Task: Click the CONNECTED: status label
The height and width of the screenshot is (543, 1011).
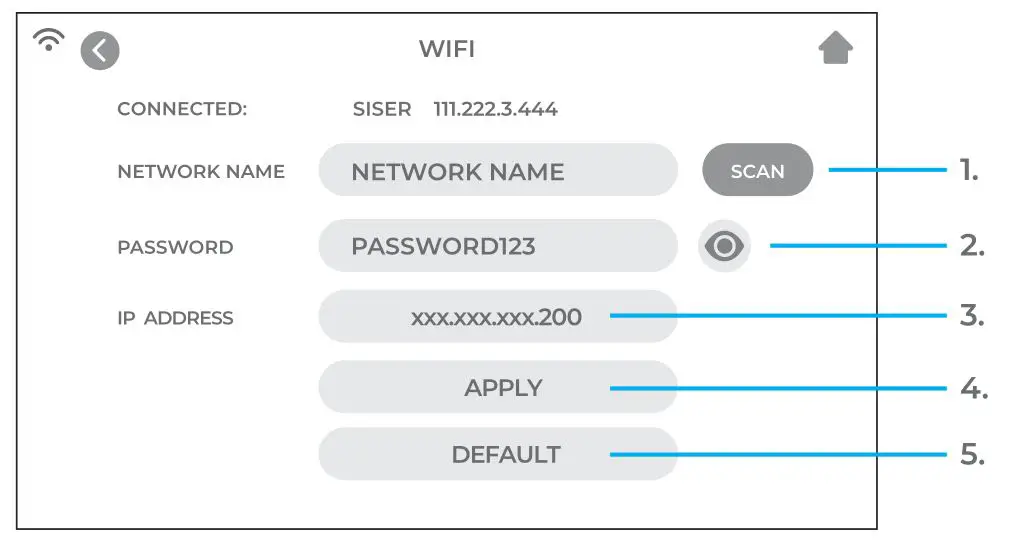Action: pyautogui.click(x=182, y=109)
